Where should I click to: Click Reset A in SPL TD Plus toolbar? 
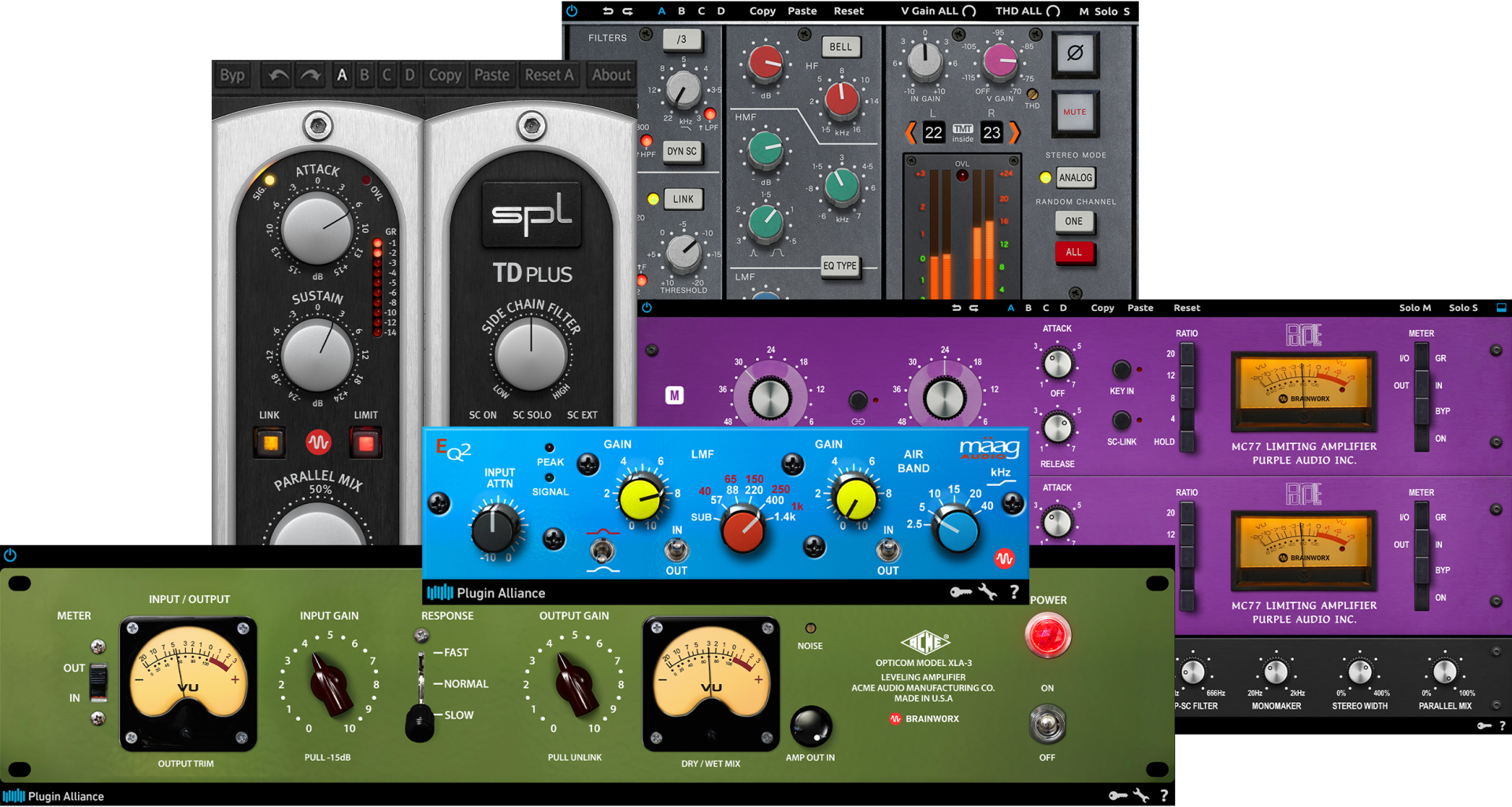(549, 76)
